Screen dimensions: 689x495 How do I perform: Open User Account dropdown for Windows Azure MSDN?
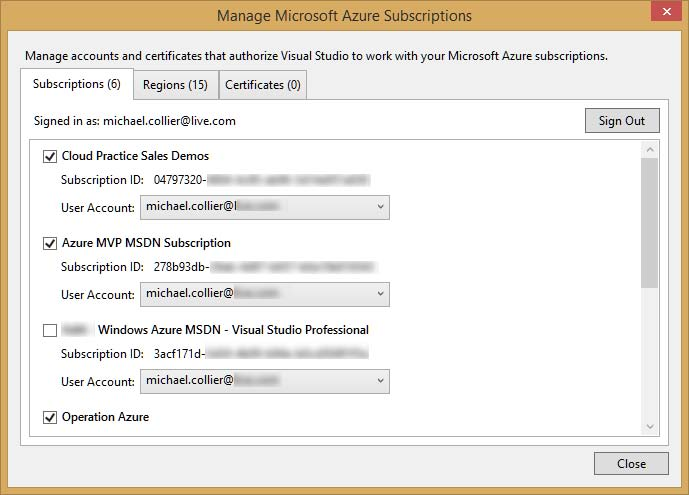(264, 381)
